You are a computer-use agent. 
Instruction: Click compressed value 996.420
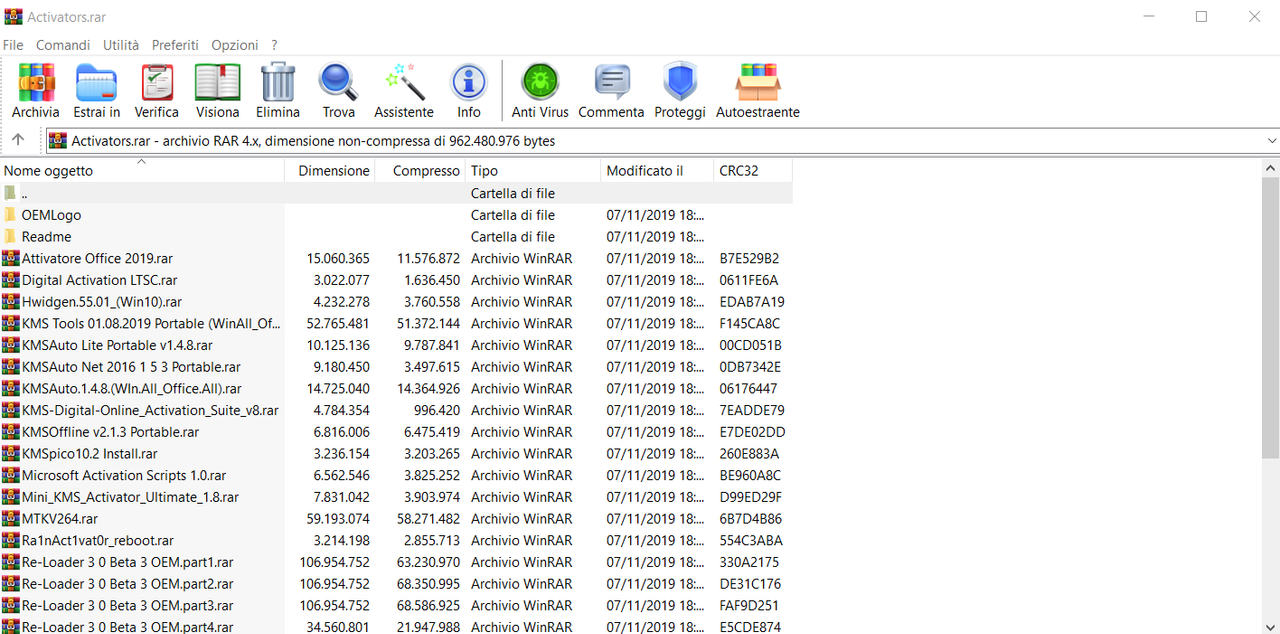[437, 410]
